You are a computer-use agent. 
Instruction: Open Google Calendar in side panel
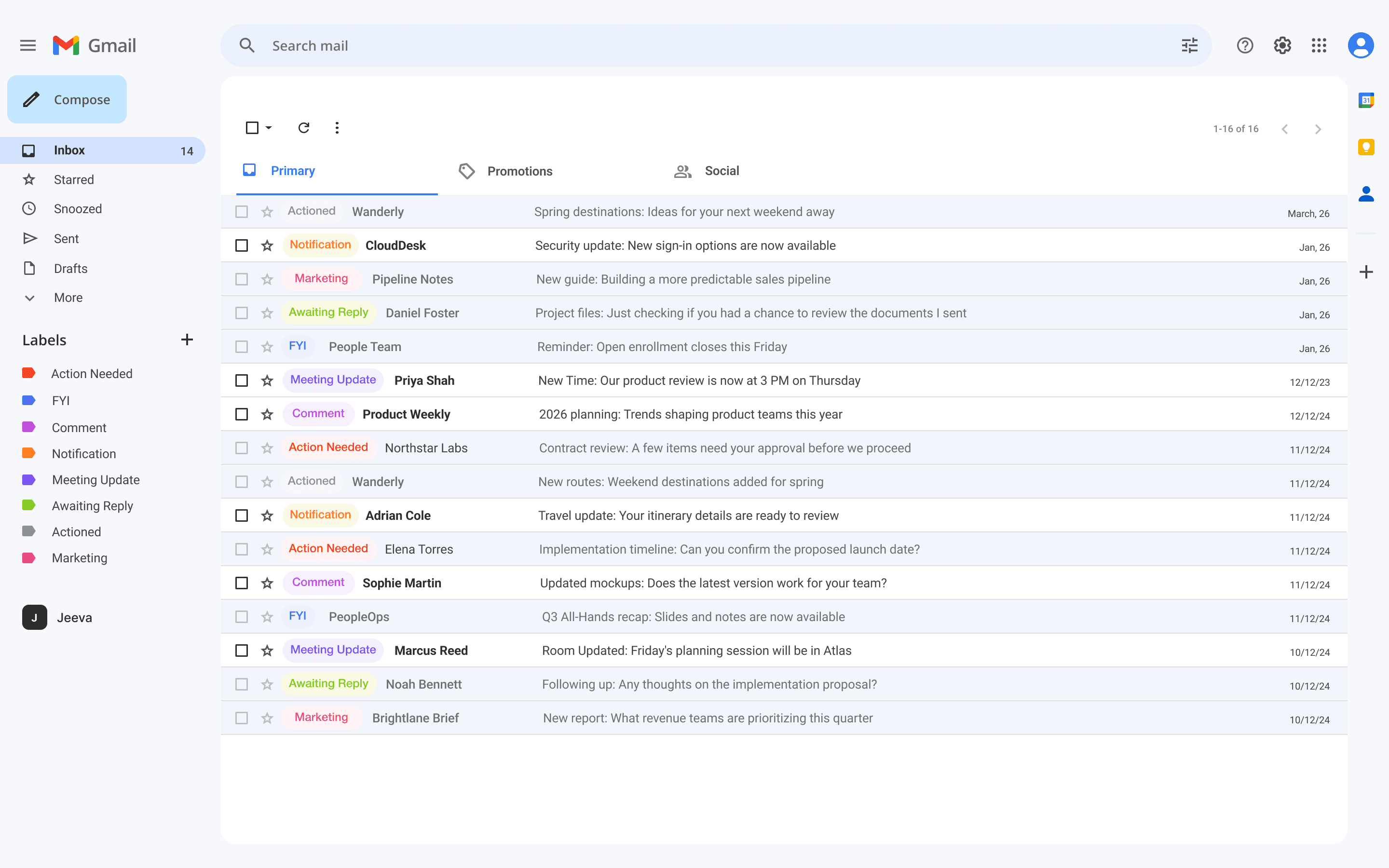(1366, 100)
